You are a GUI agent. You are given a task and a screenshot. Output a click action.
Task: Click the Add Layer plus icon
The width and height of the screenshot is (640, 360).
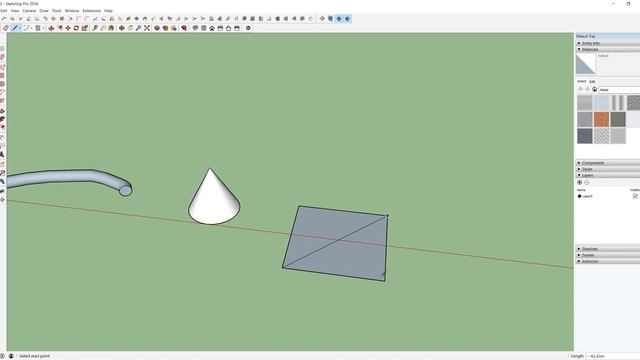click(580, 182)
